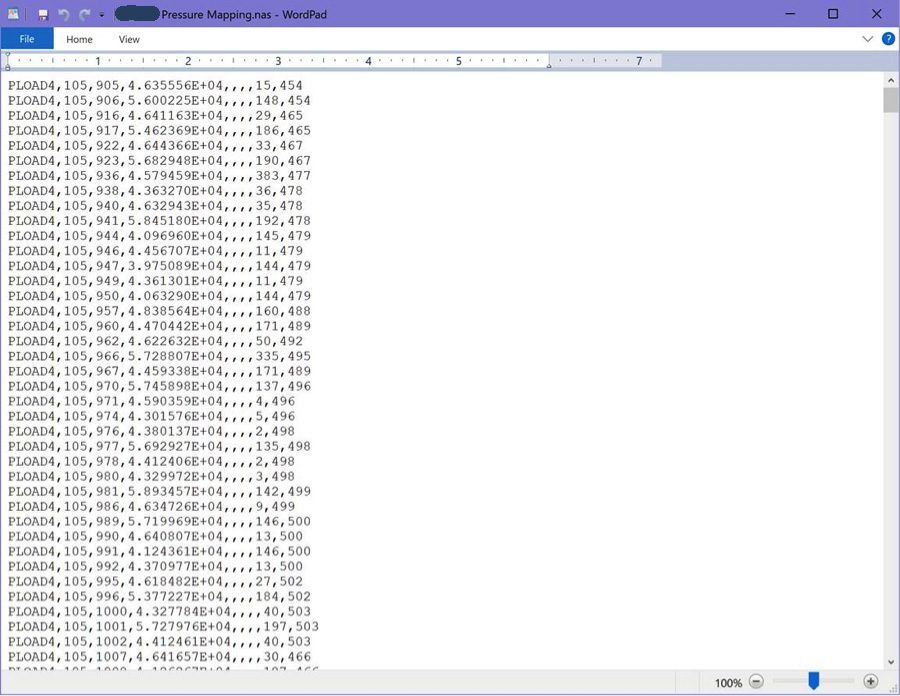
Task: Click line PLOAD4,105,950,4.063290E+04
Action: coord(159,296)
